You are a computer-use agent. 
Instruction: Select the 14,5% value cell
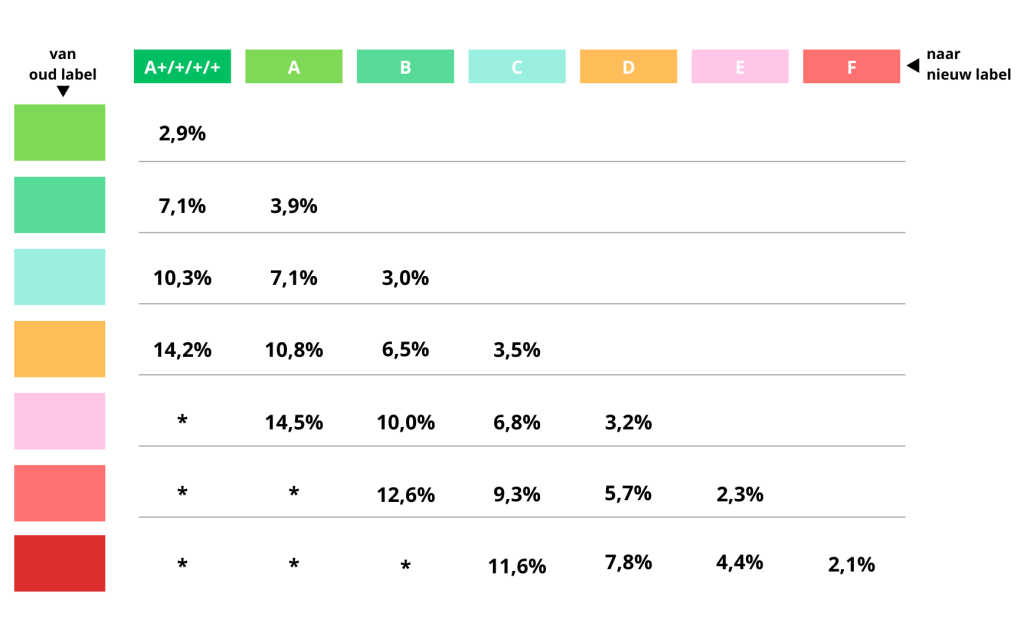[x=294, y=422]
